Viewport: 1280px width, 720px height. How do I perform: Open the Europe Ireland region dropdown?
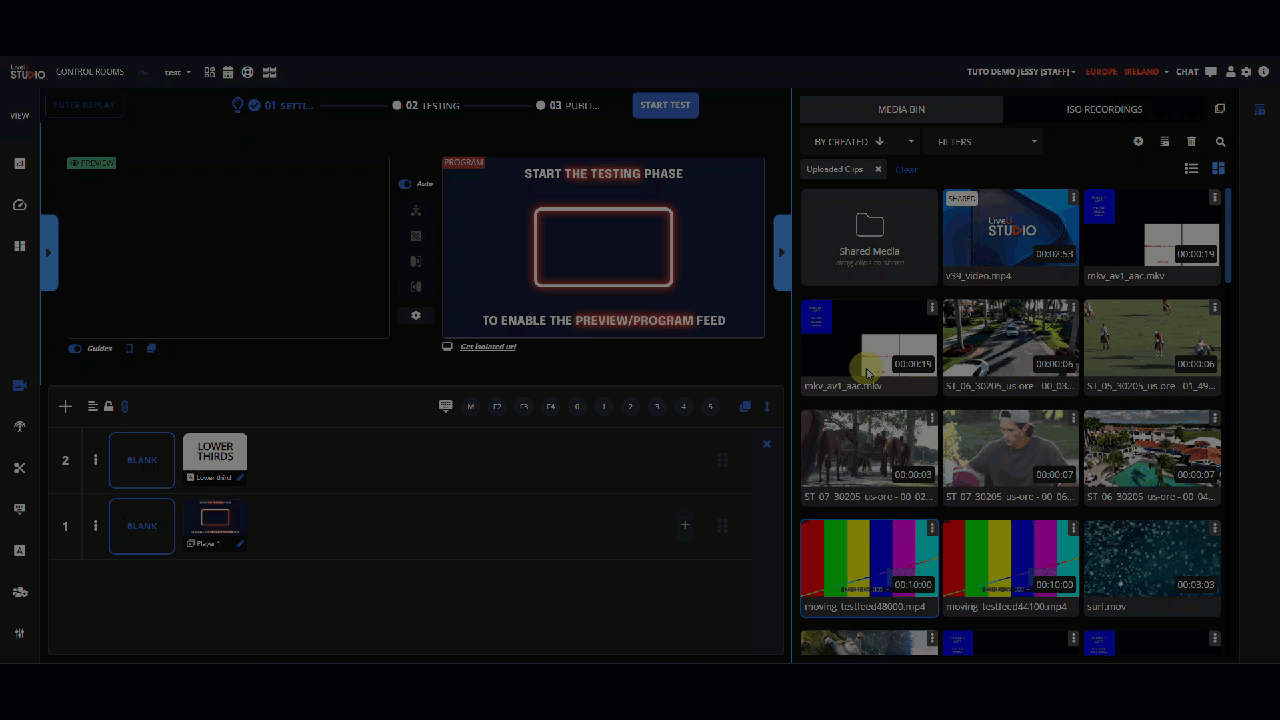1127,72
